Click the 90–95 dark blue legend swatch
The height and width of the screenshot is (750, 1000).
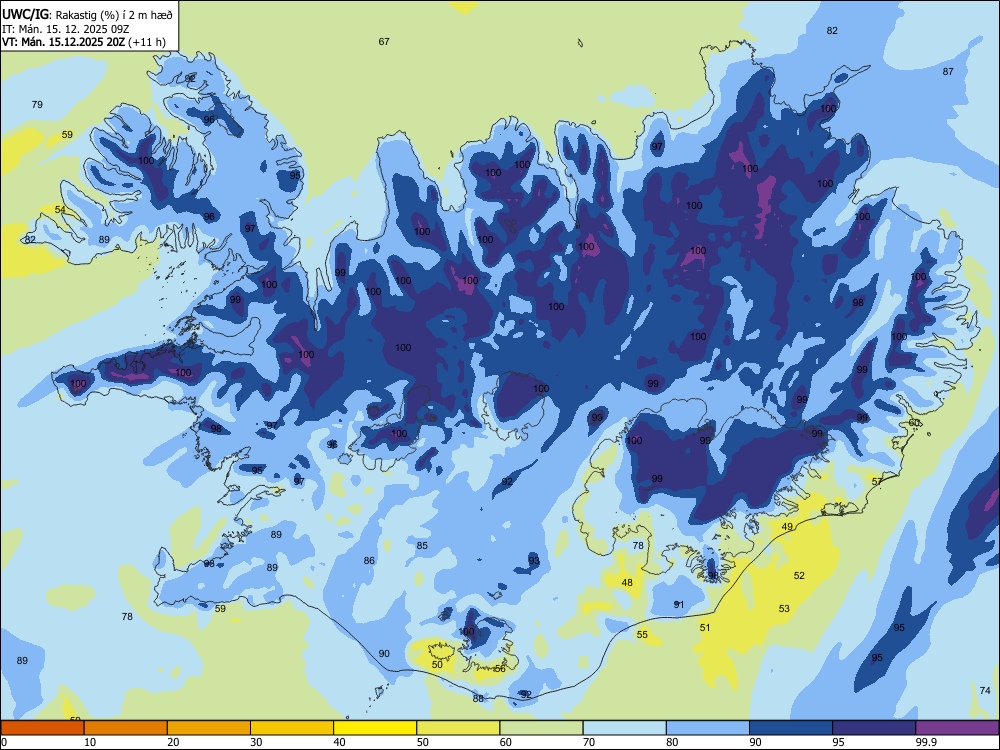(791, 728)
